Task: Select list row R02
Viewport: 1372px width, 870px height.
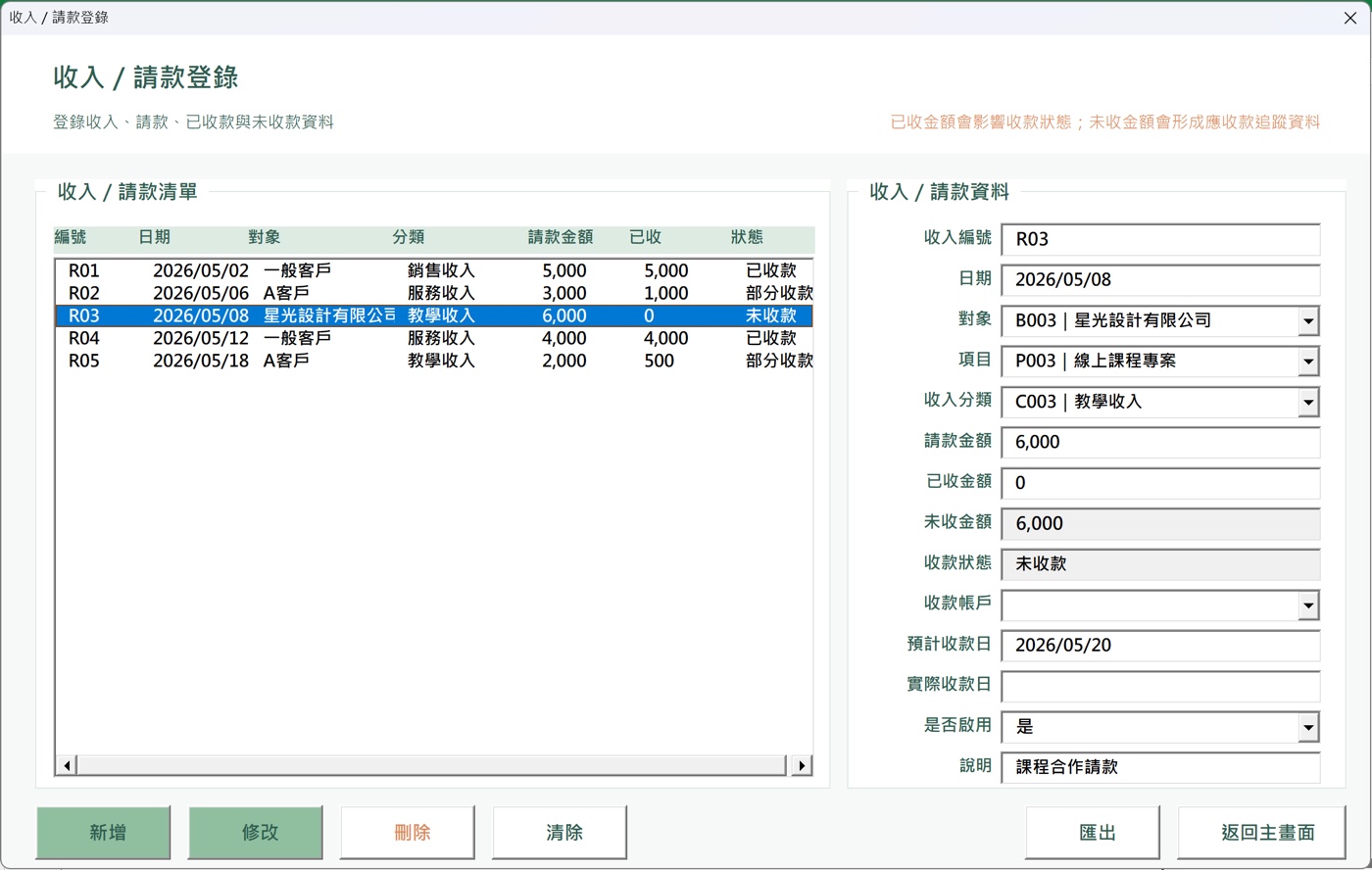Action: (x=434, y=293)
